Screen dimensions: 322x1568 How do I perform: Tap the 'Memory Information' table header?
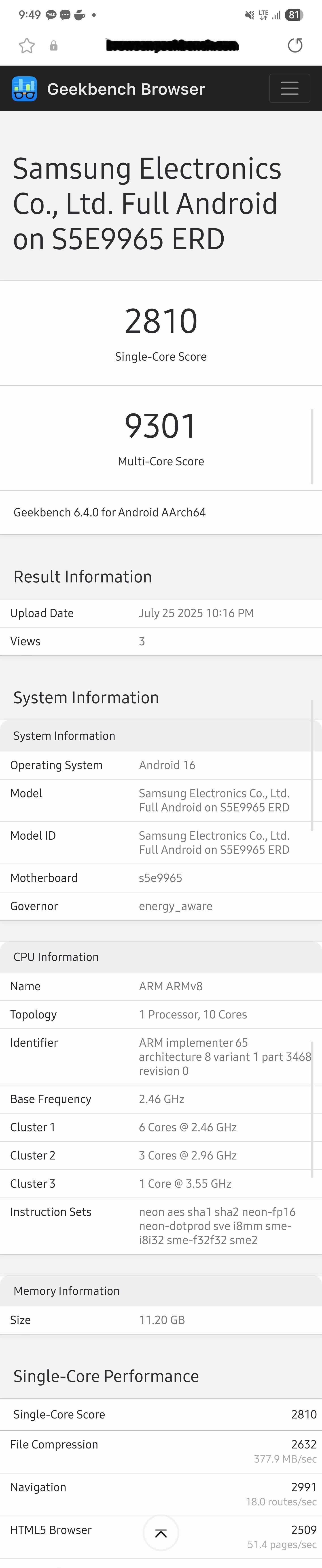(x=67, y=1291)
